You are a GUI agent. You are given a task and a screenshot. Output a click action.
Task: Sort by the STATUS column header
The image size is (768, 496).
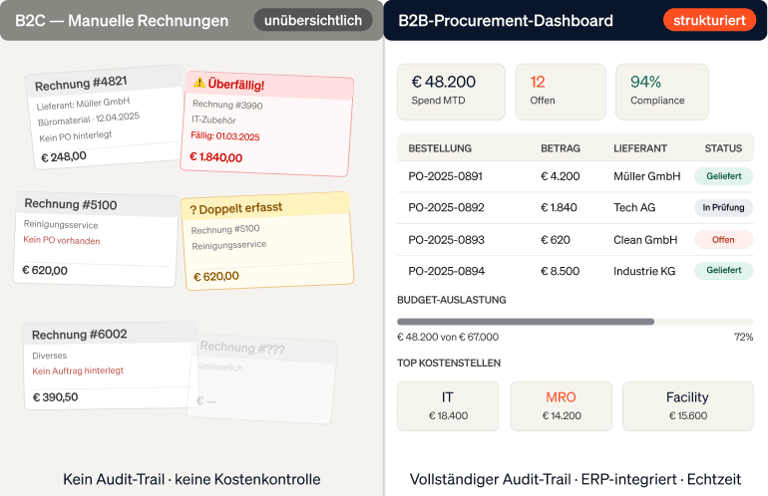tap(723, 148)
